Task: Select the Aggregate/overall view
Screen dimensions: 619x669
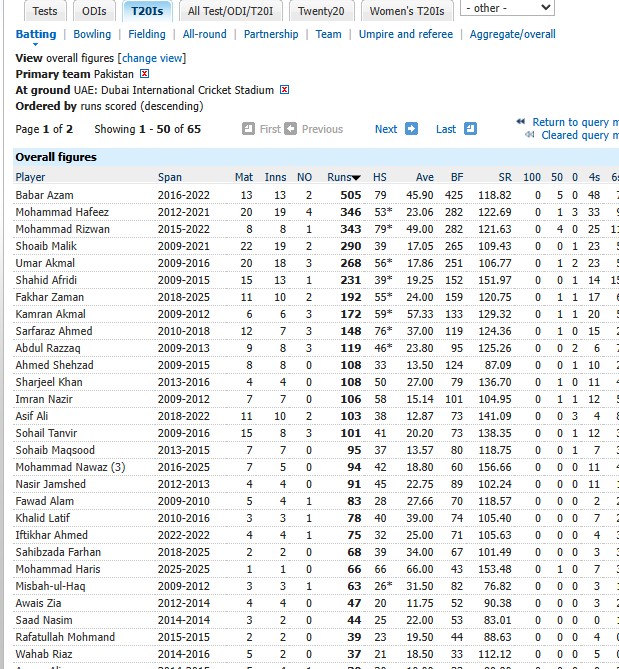Action: click(x=512, y=34)
